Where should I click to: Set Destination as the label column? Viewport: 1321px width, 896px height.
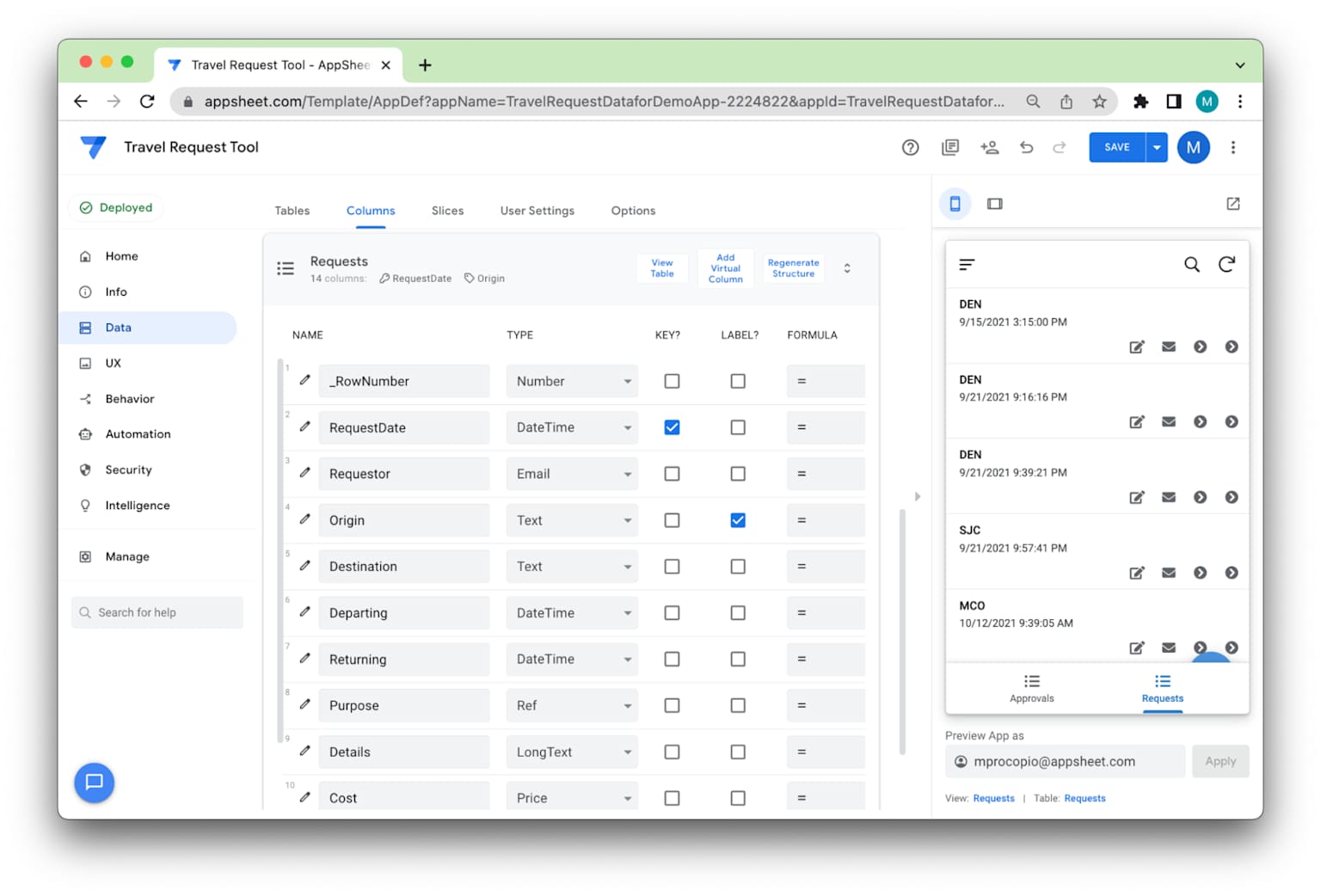[x=738, y=566]
